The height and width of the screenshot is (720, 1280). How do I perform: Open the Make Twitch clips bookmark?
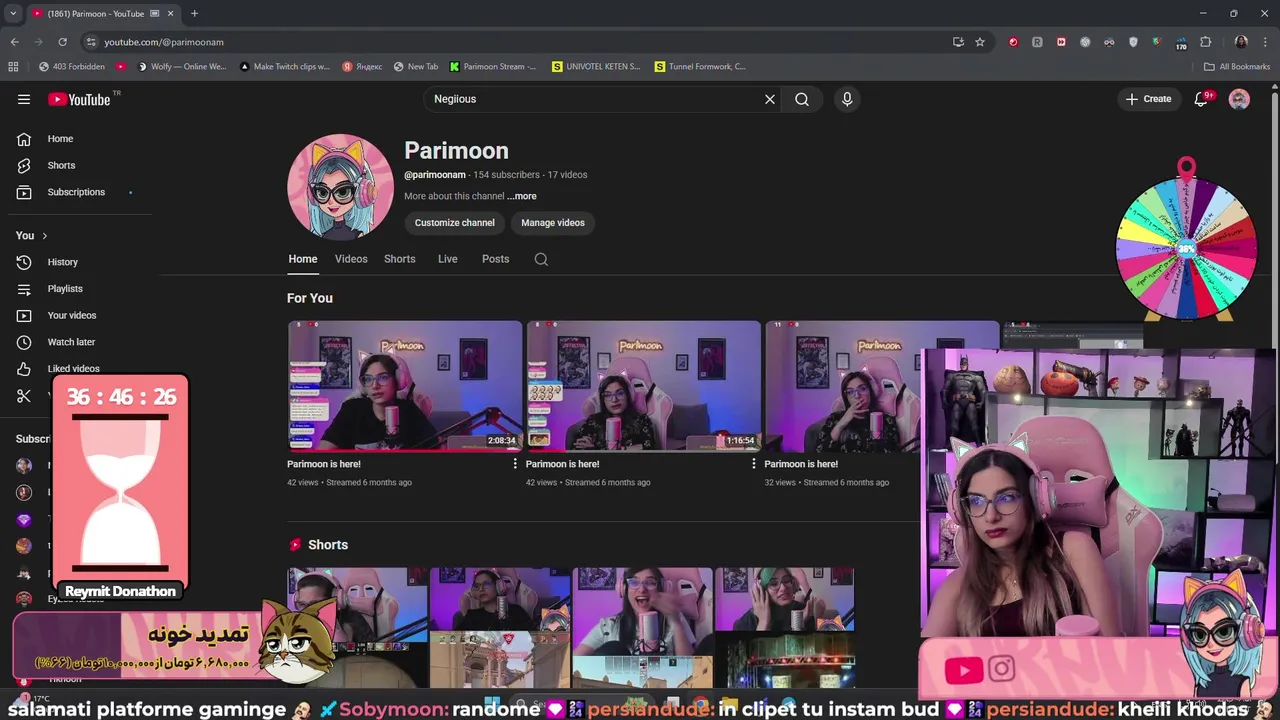pyautogui.click(x=285, y=67)
